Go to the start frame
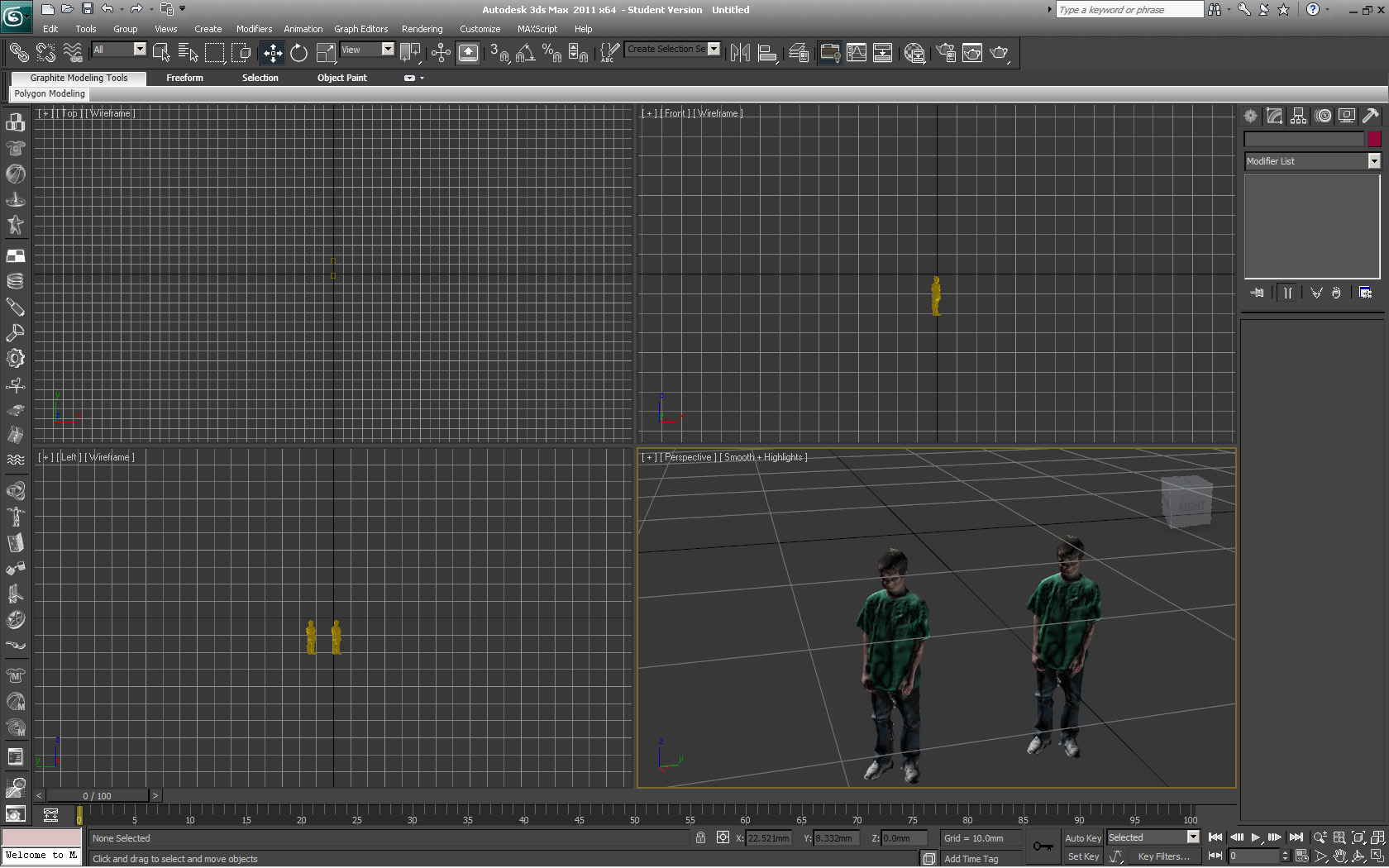Screen dimensions: 1389x868 coord(1215,837)
